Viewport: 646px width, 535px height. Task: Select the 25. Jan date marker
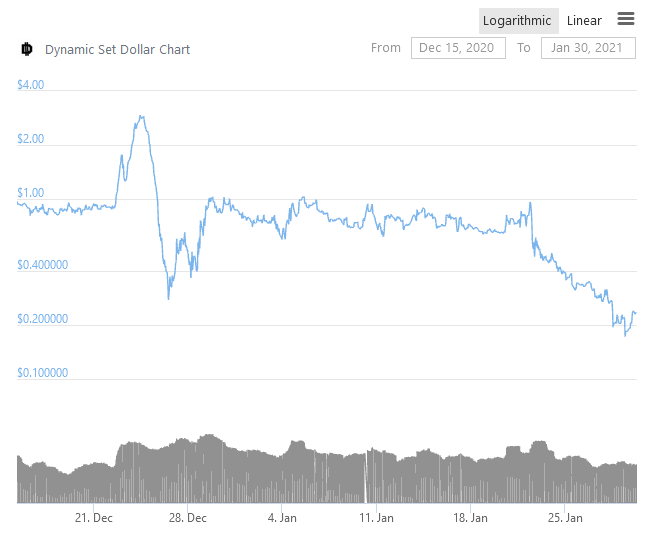click(x=566, y=518)
